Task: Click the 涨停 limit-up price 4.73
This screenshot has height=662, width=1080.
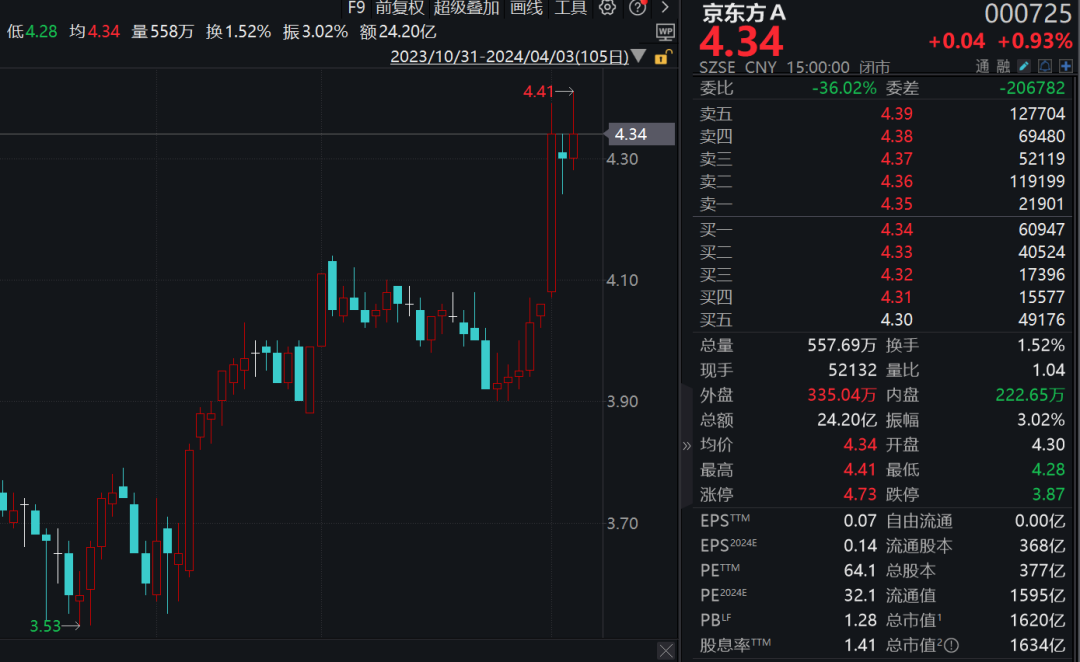Action: (x=860, y=495)
